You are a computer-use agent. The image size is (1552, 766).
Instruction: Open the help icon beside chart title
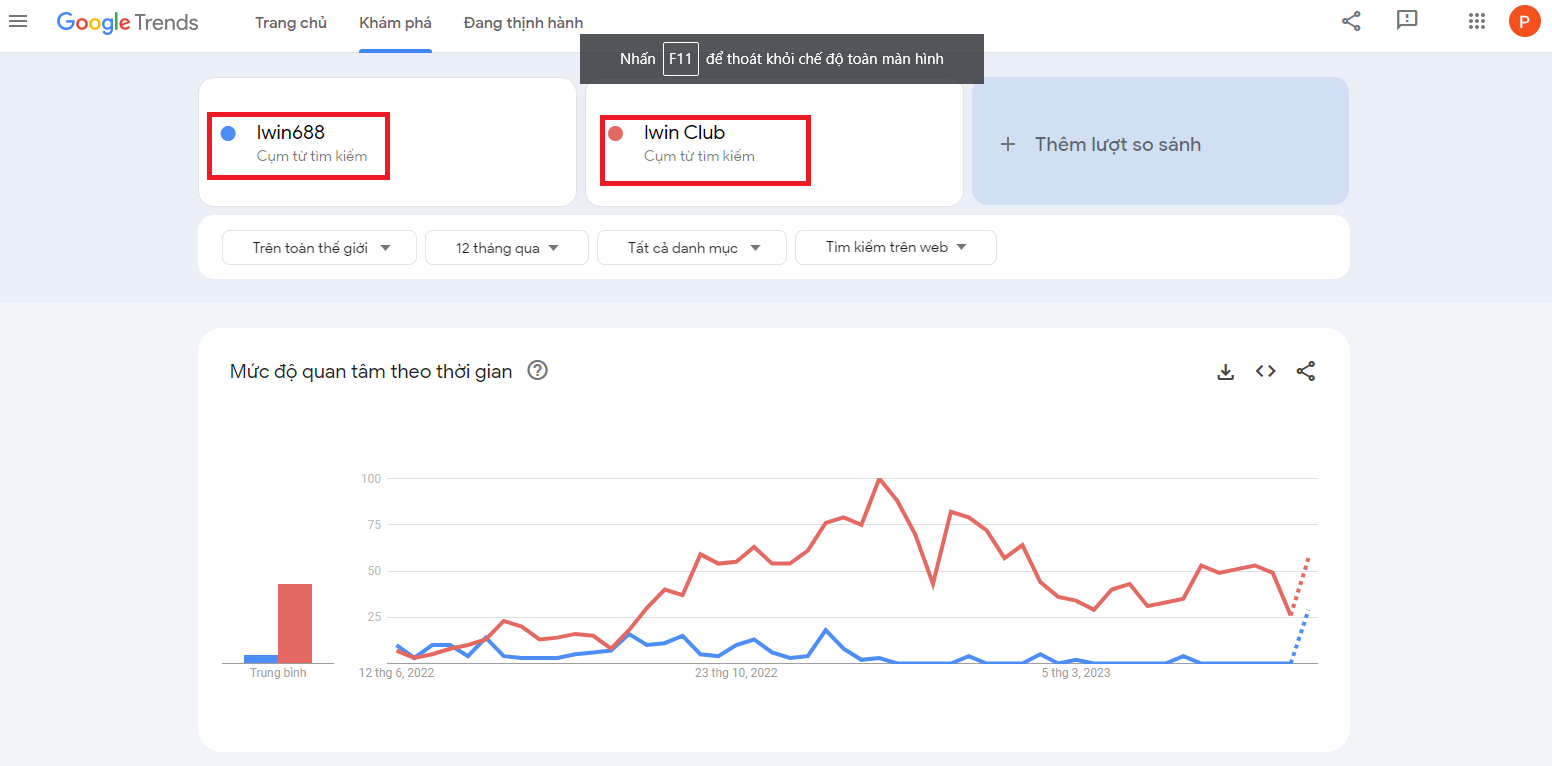[x=537, y=371]
